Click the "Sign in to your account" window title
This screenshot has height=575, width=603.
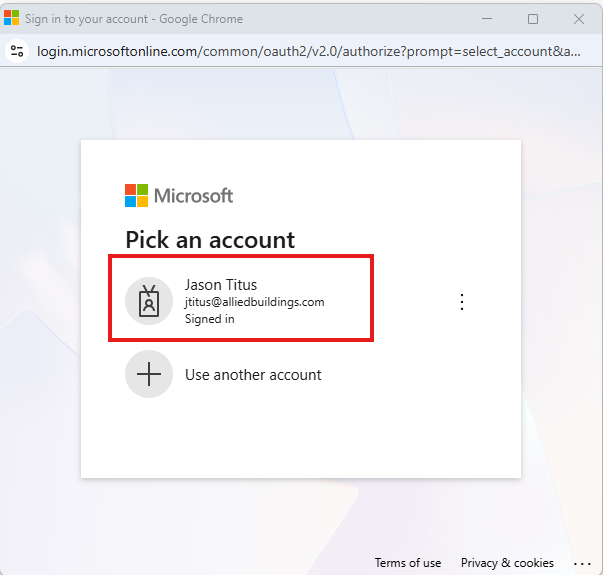coord(134,19)
